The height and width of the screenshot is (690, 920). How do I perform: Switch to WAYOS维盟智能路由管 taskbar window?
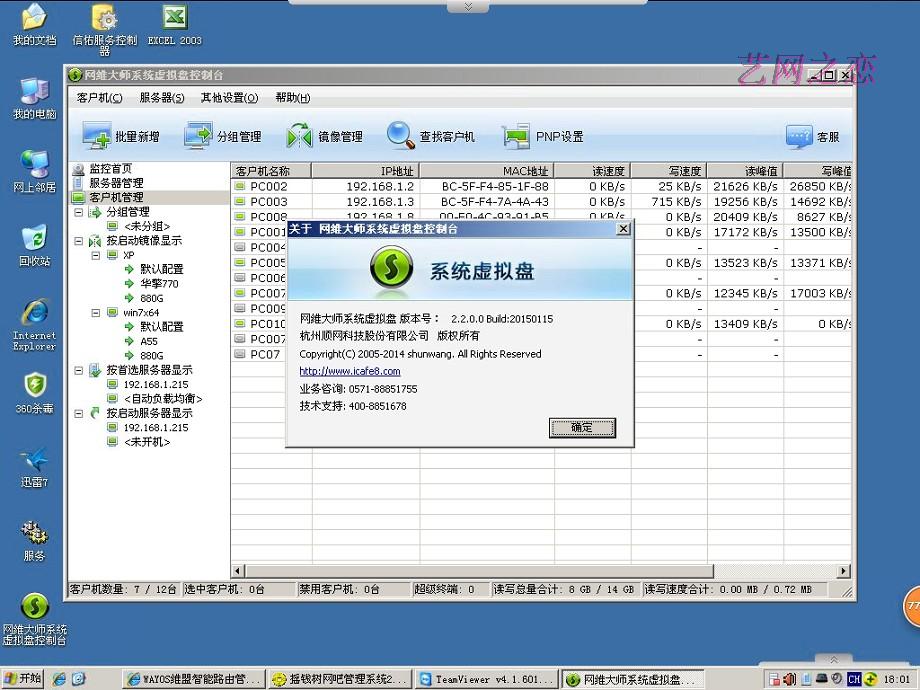pyautogui.click(x=195, y=679)
